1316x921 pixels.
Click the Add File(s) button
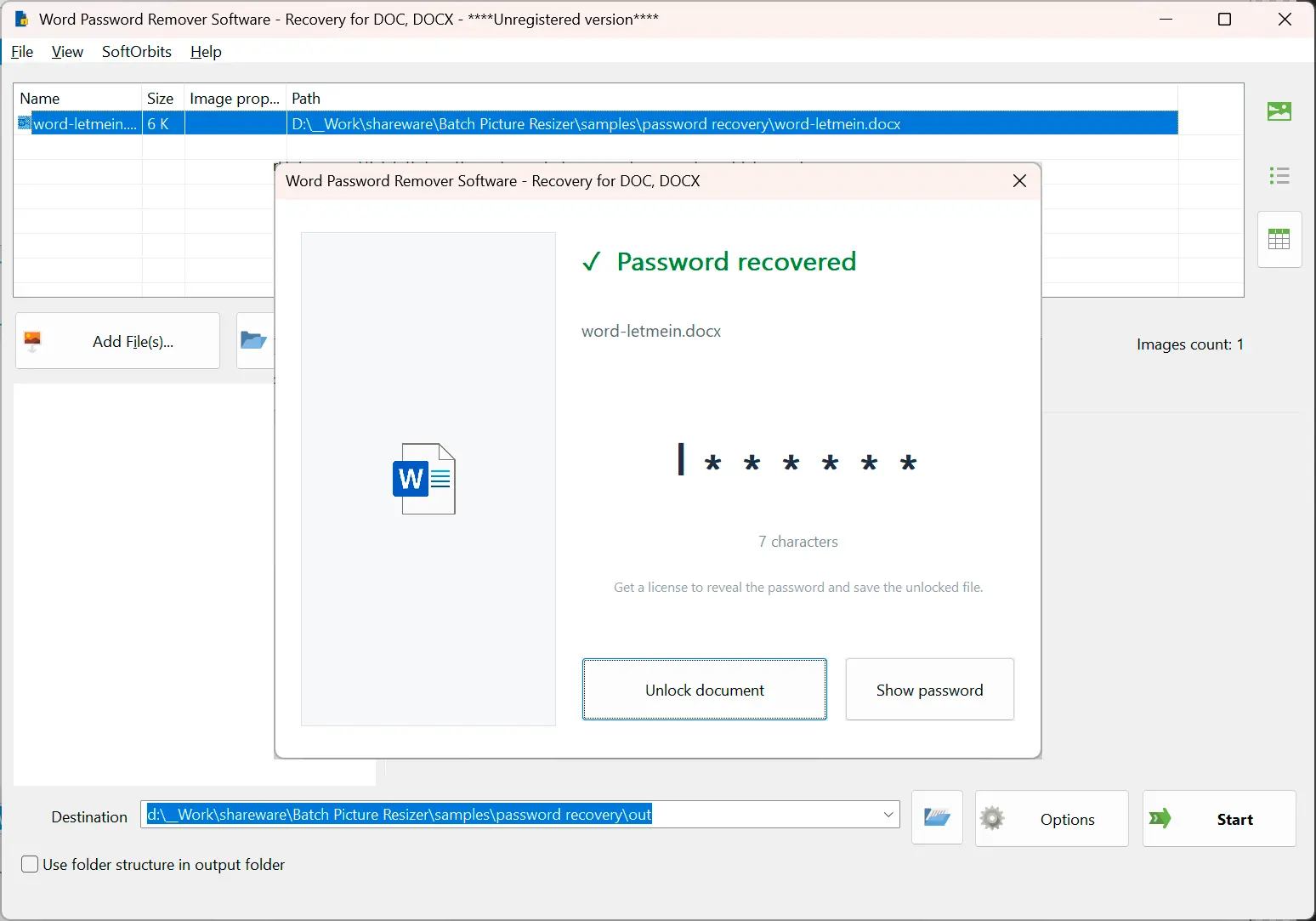tap(117, 341)
